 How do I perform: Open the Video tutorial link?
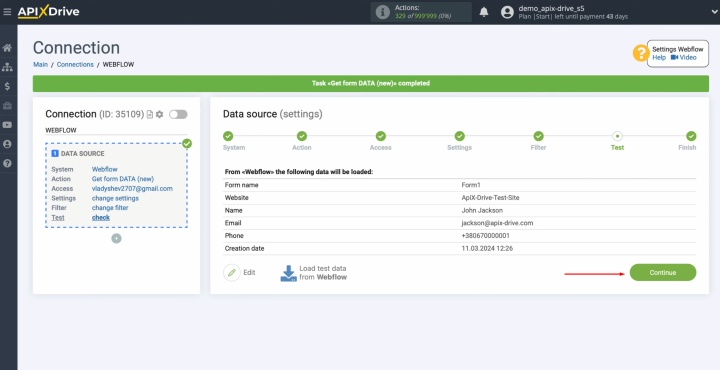click(x=684, y=57)
